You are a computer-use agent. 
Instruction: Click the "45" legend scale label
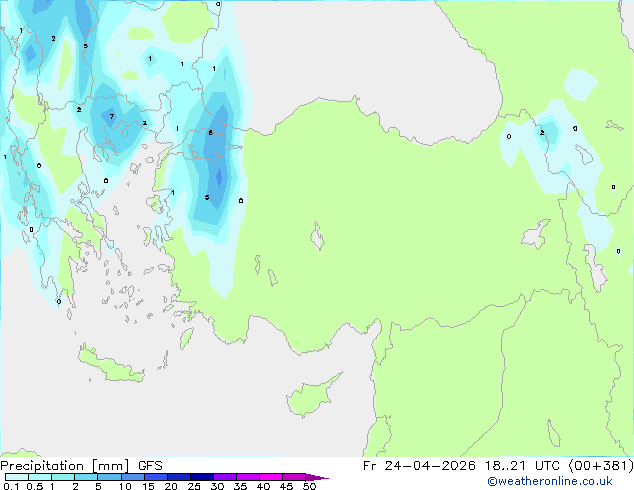[286, 486]
